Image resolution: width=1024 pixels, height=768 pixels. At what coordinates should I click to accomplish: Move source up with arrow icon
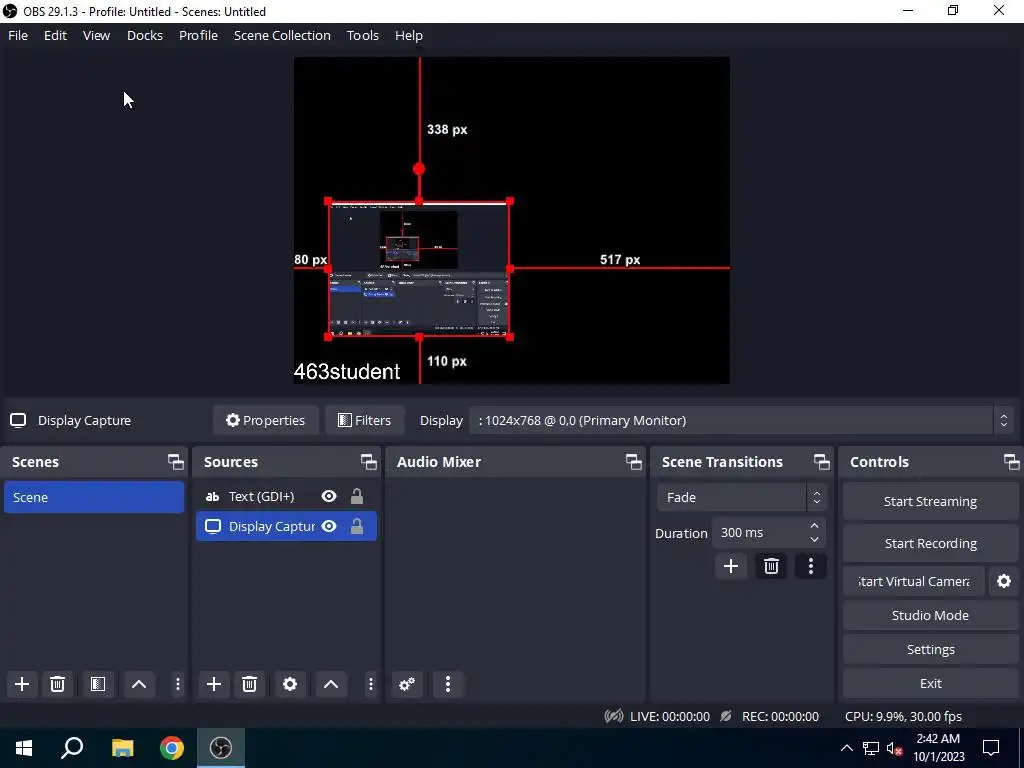click(330, 684)
